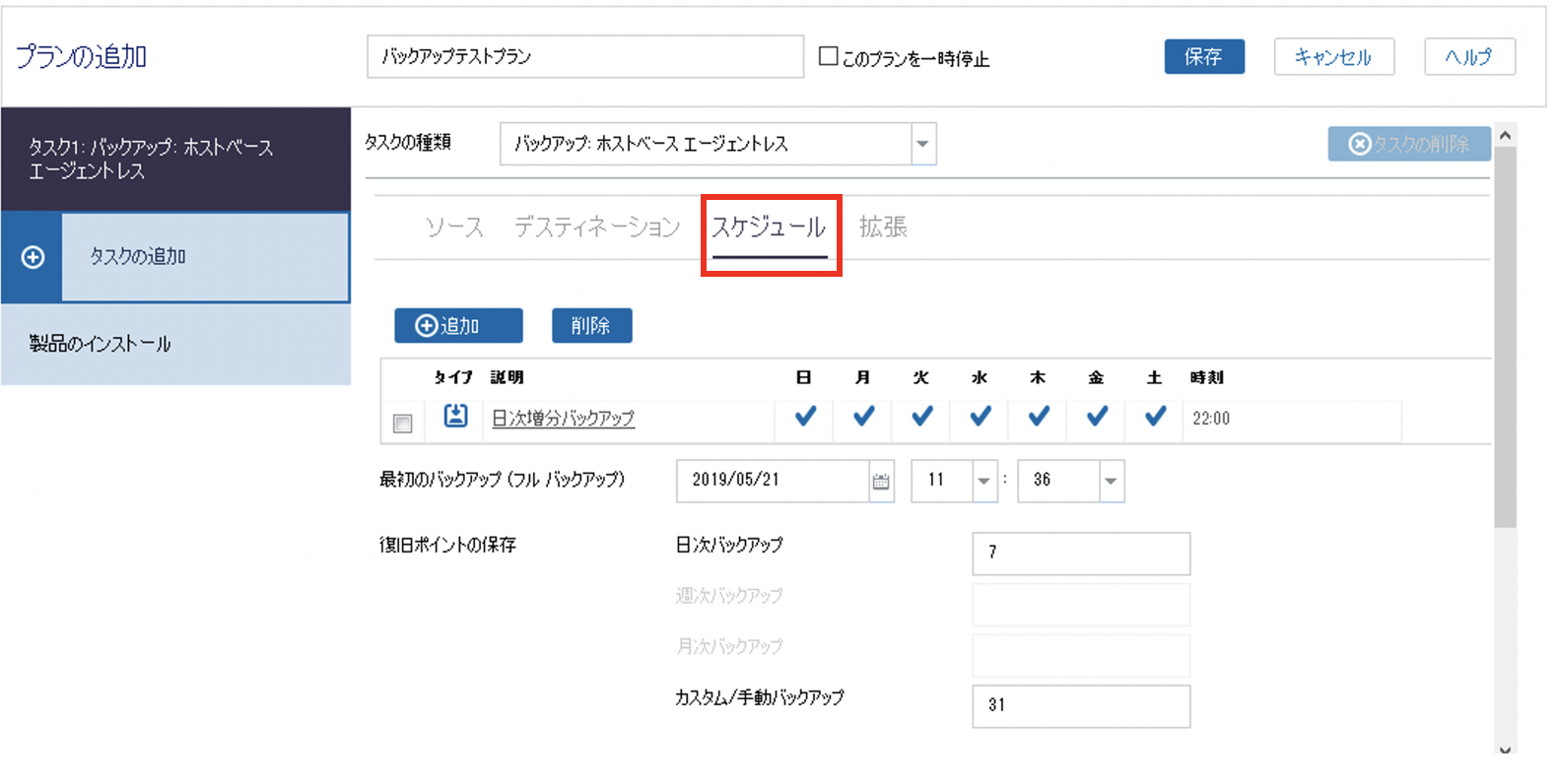The image size is (1557, 784).
Task: Click the vertical scrollbar thumb
Action: click(1505, 337)
